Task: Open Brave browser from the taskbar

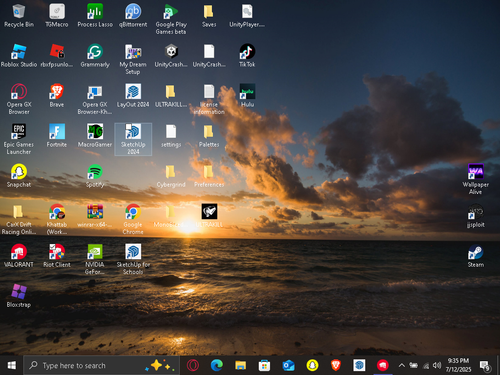Action: tap(336, 365)
